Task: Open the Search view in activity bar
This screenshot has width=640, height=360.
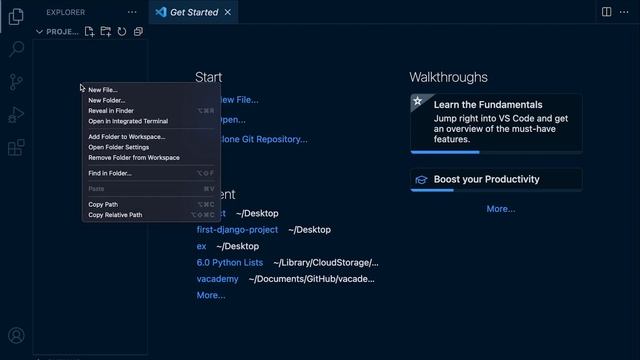Action: click(x=16, y=49)
